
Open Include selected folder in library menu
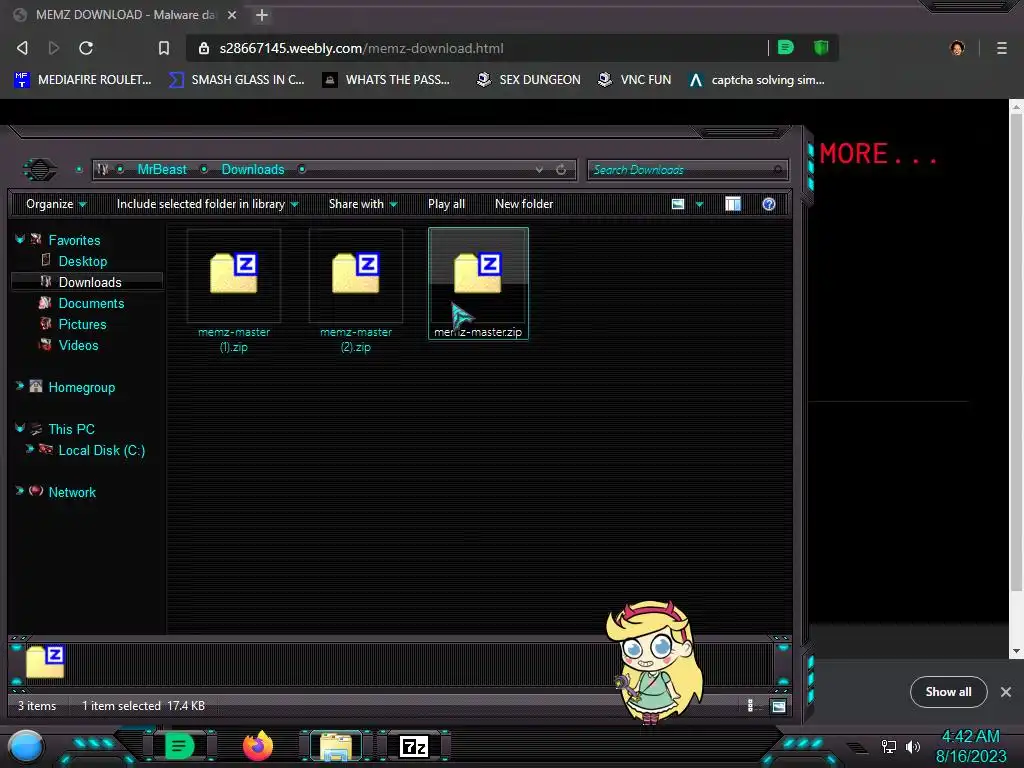click(x=207, y=204)
